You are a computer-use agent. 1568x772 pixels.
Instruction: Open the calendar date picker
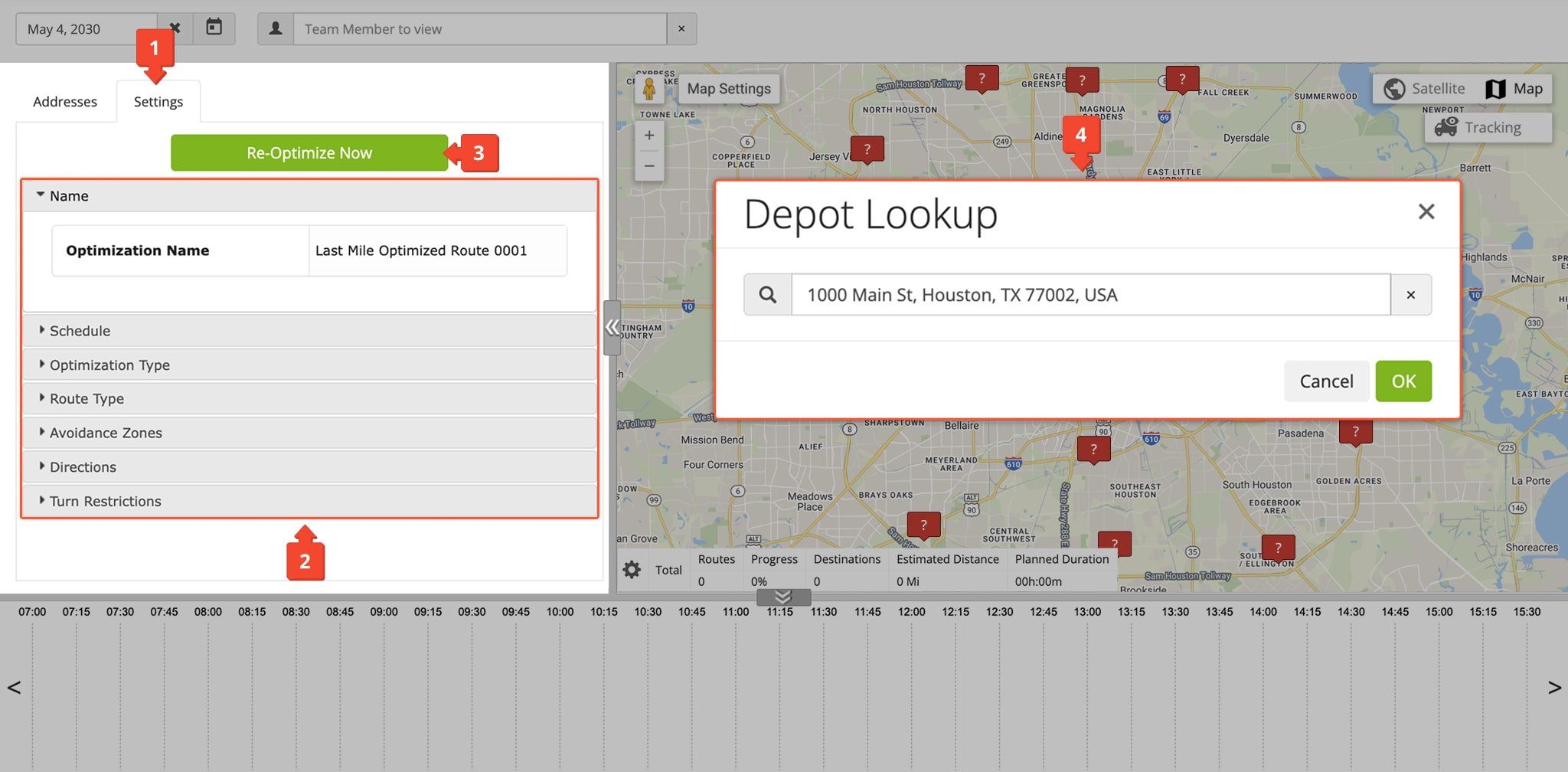(x=214, y=28)
